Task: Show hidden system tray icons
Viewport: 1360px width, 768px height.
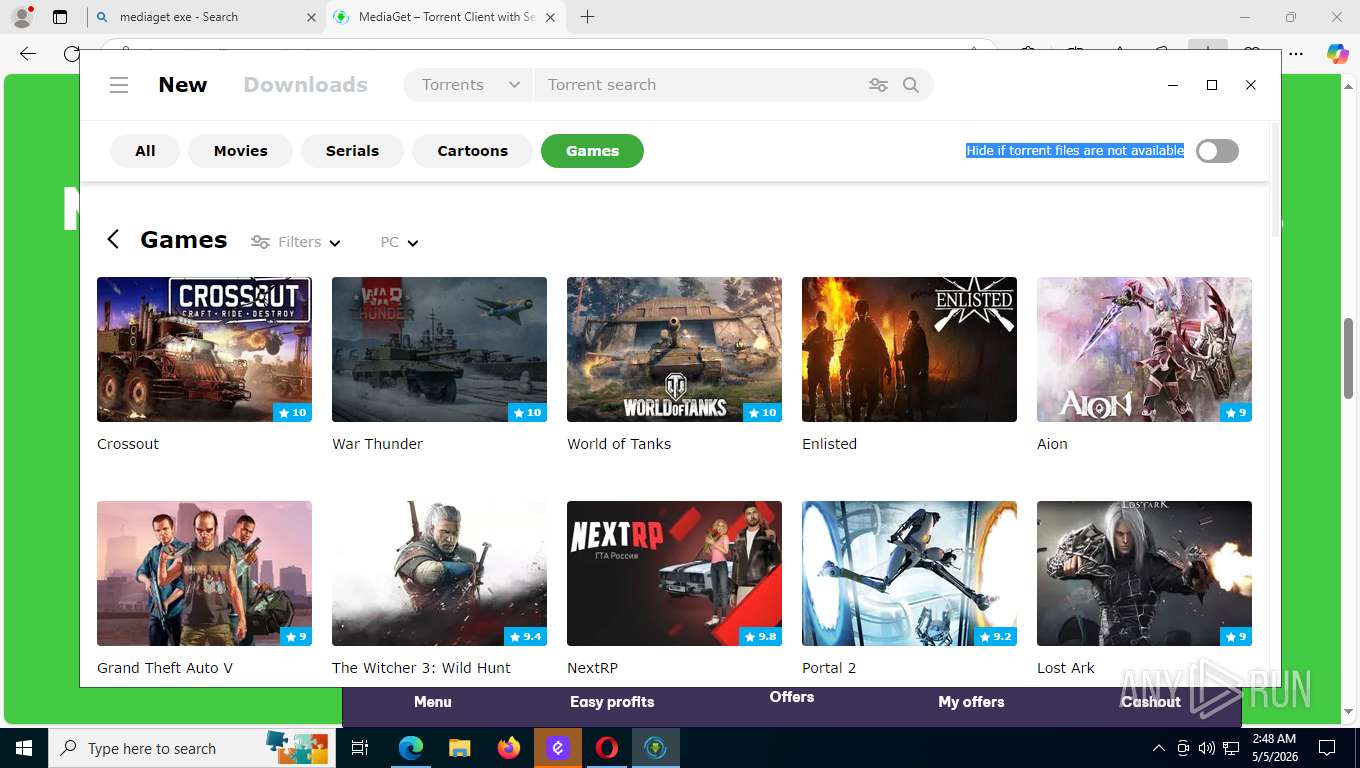Action: [x=1159, y=748]
